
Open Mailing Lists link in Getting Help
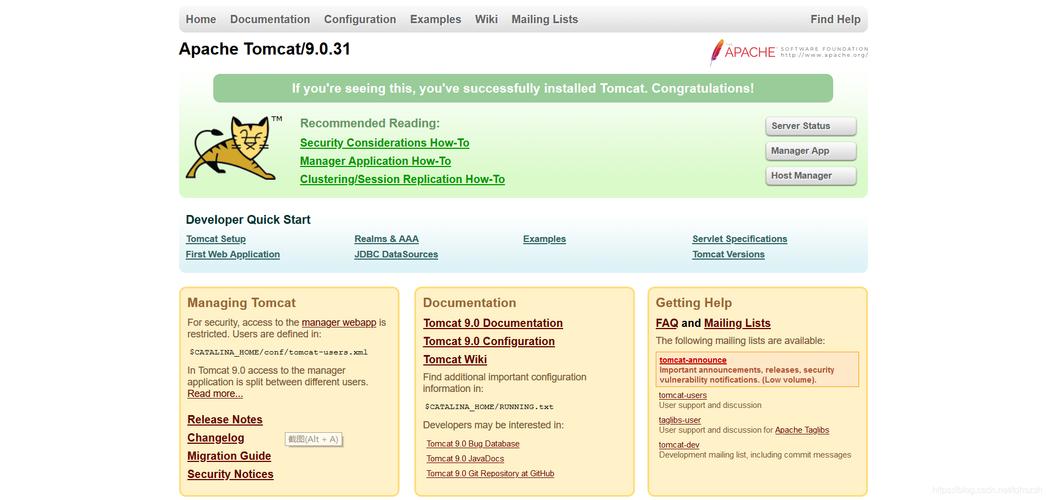pos(737,323)
